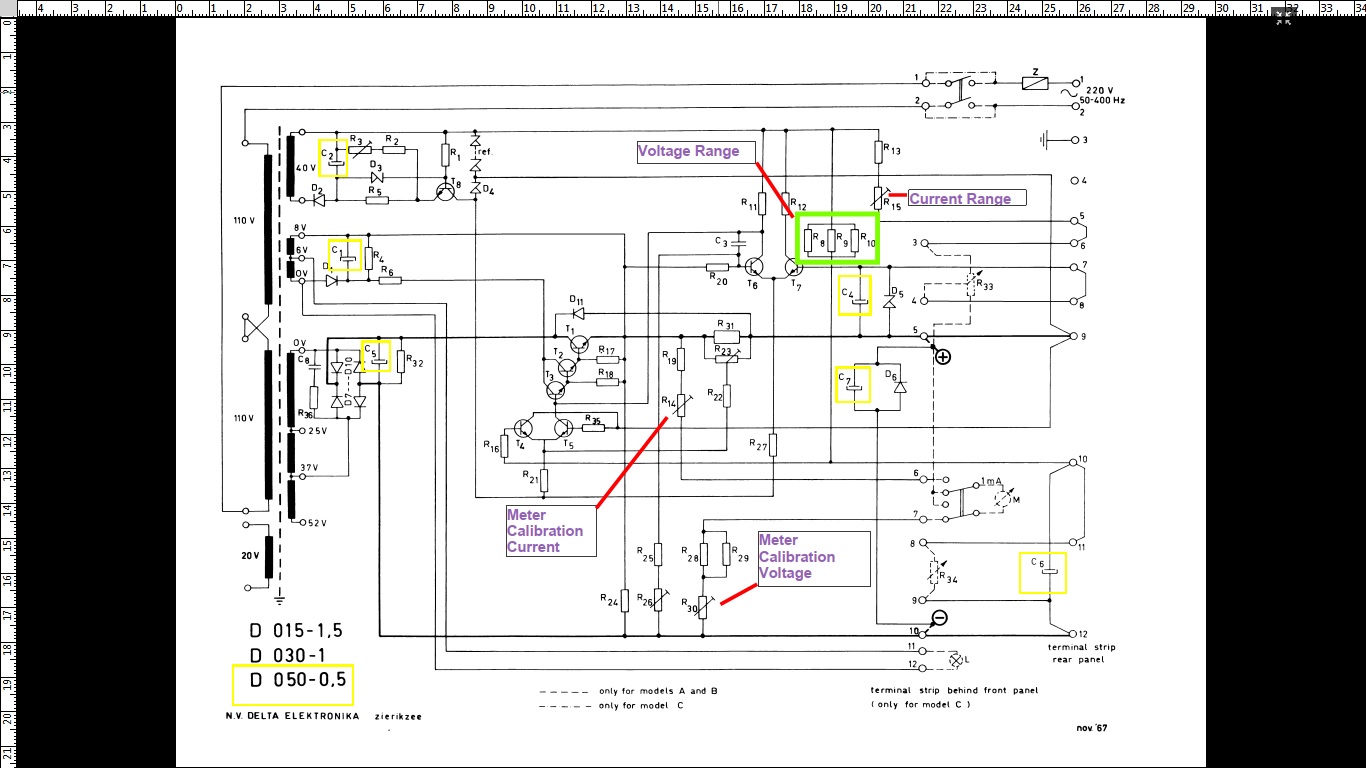Click 'terminal strip behind front panel' caption
This screenshot has width=1366, height=768.
(954, 690)
